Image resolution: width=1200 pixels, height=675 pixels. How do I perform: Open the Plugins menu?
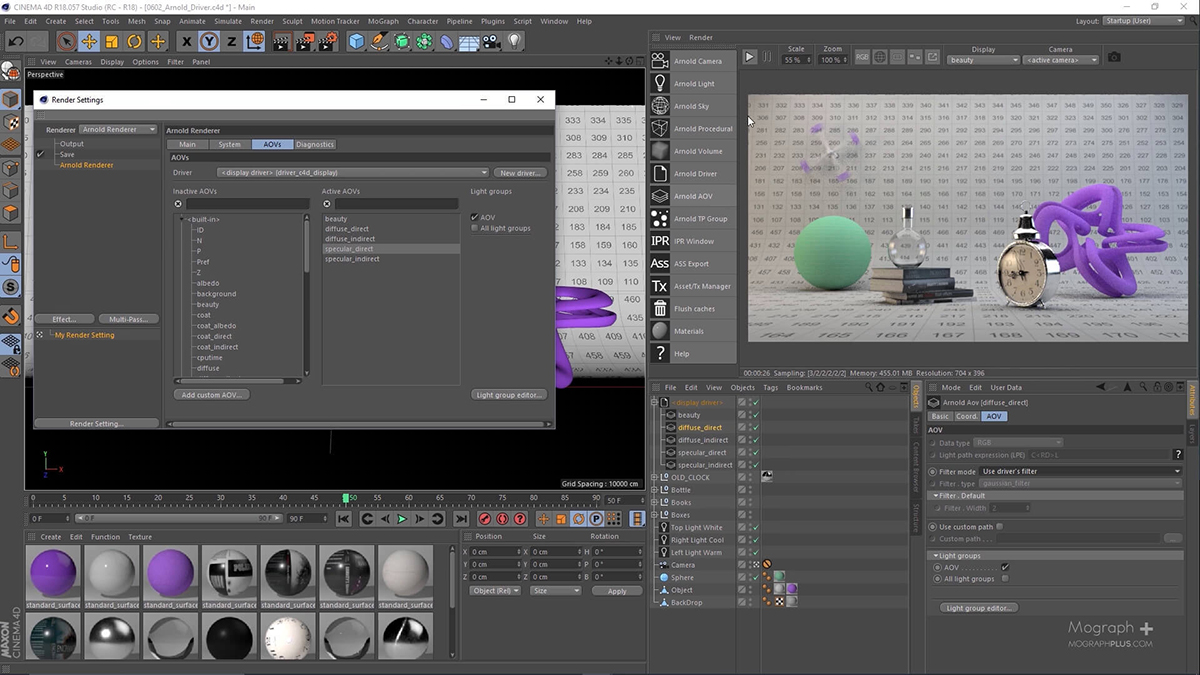492,21
